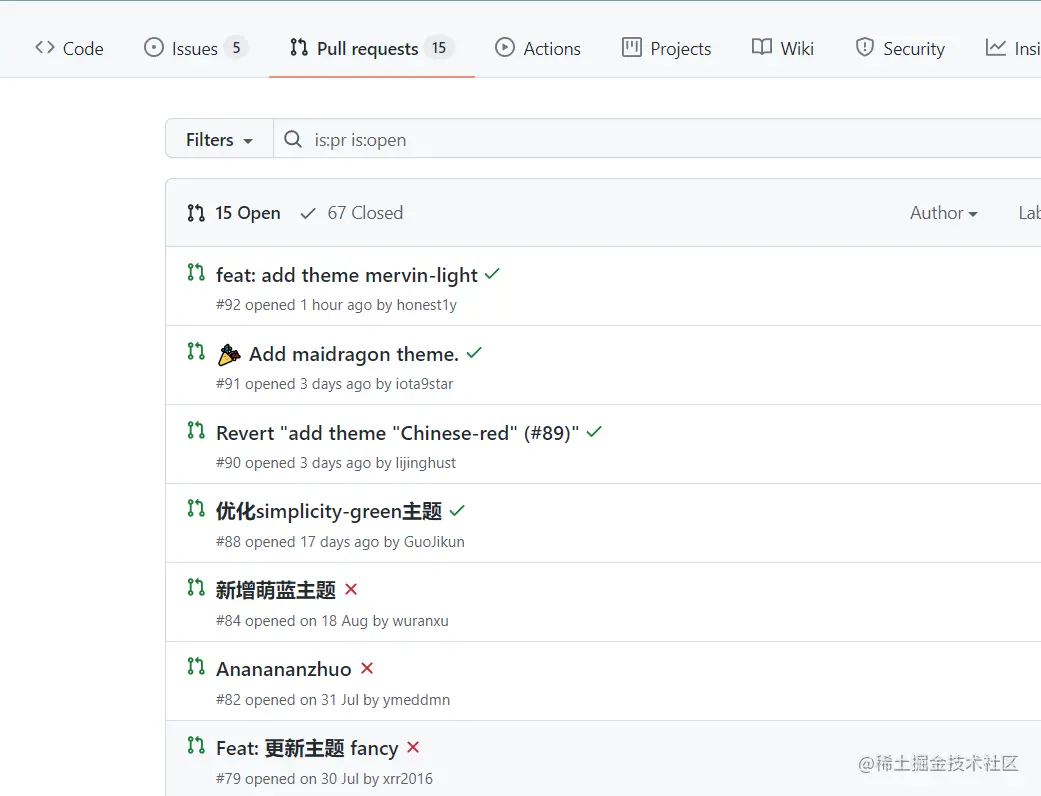The width and height of the screenshot is (1041, 796).
Task: Open the Wiki tab
Action: click(783, 48)
